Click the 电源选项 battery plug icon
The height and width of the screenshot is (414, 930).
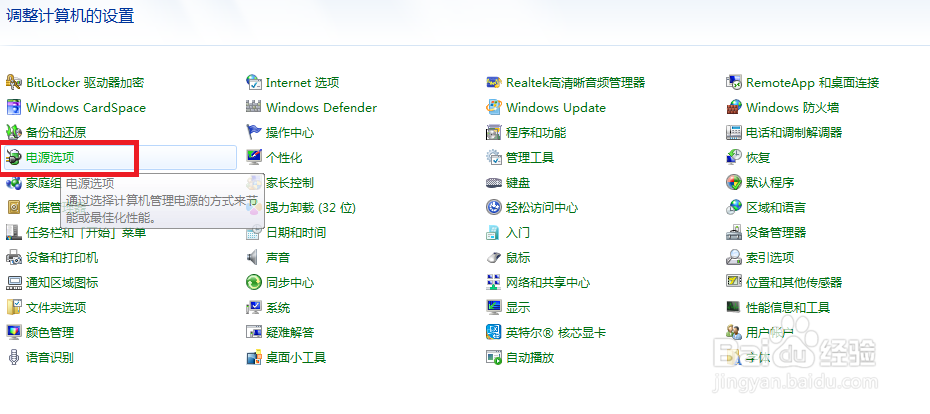(x=14, y=157)
